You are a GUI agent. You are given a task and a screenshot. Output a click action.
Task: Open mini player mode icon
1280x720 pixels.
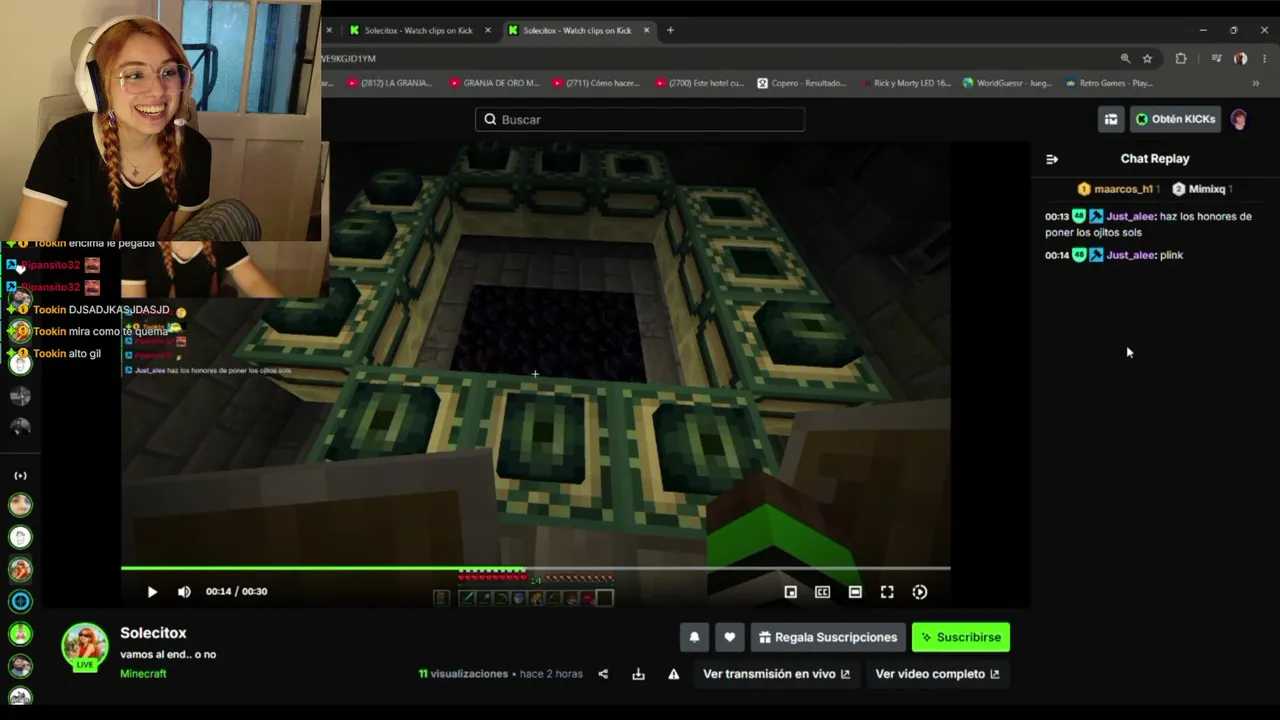(790, 592)
